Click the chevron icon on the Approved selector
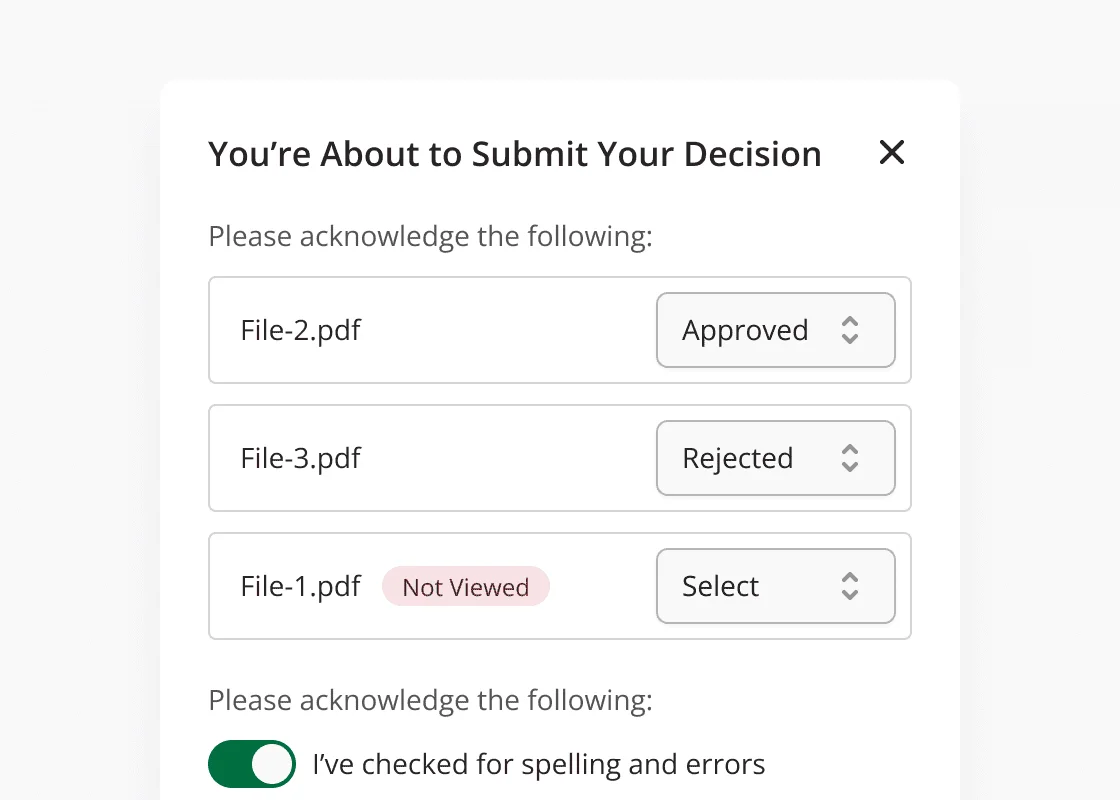This screenshot has width=1120, height=800. (850, 330)
